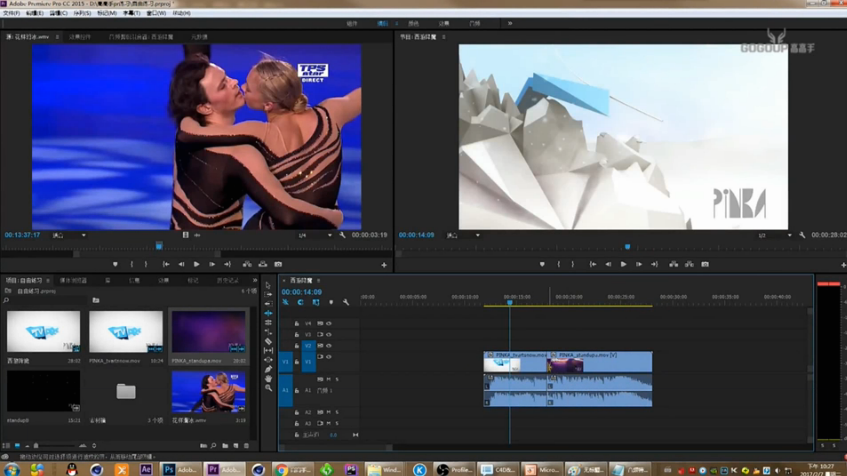This screenshot has height=476, width=847.
Task: Select the Slip tool
Action: [x=268, y=351]
